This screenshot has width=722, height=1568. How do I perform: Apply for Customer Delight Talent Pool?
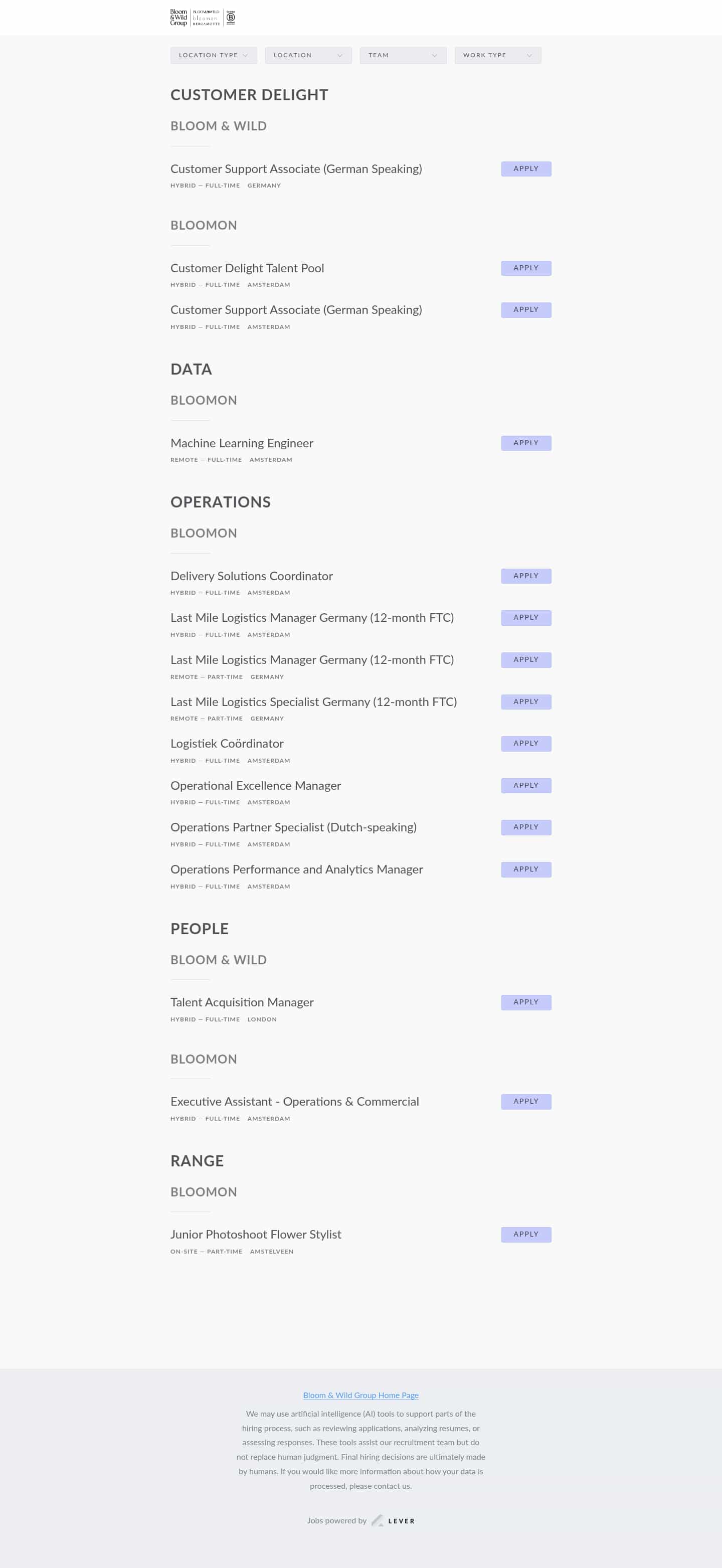tap(525, 268)
